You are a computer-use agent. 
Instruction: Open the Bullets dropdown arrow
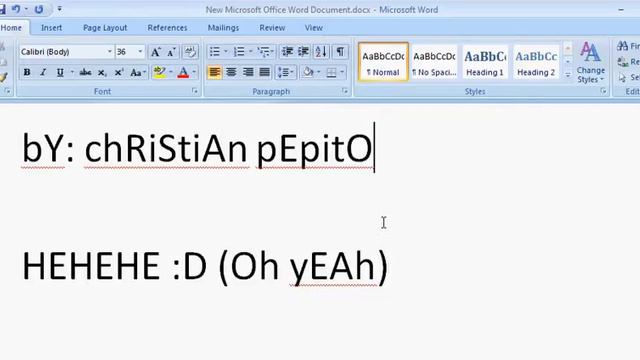tap(226, 52)
